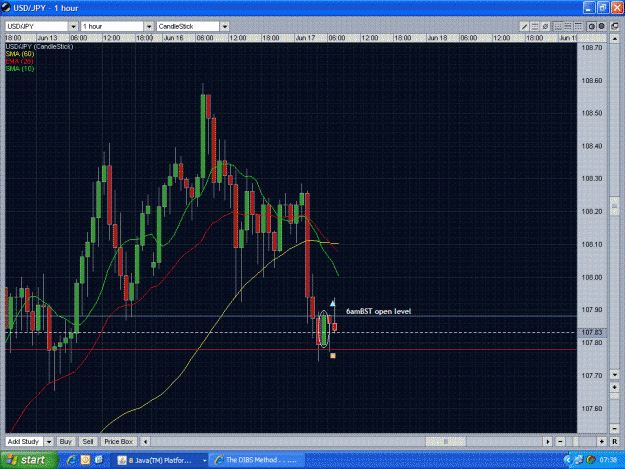Open the Windows start menu
This screenshot has width=625, height=469.
pyautogui.click(x=29, y=460)
